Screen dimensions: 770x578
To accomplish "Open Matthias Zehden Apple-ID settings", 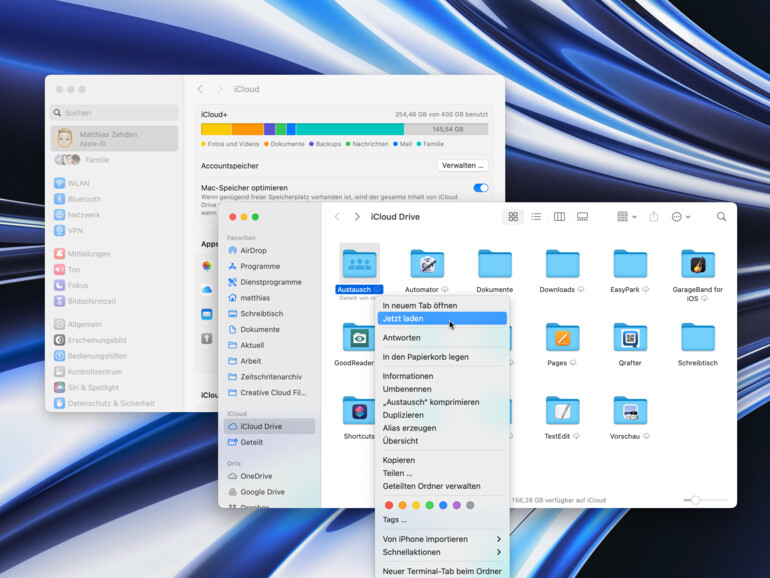I will coord(114,138).
